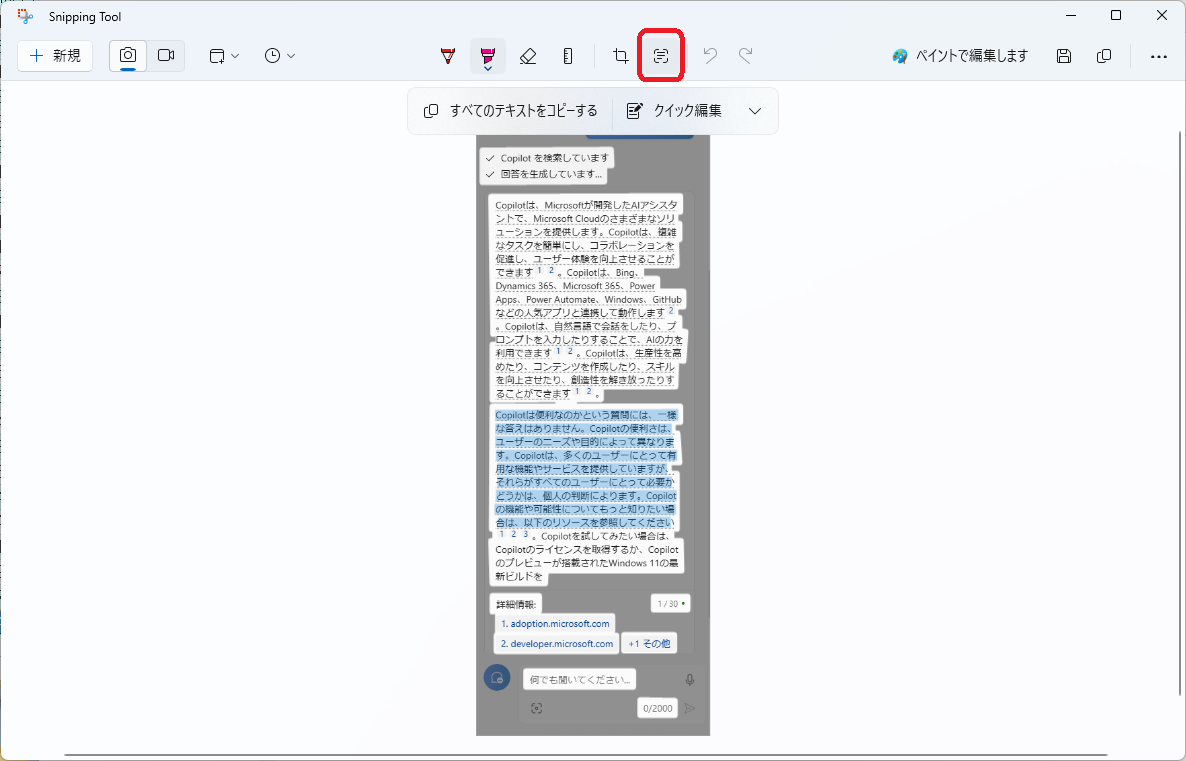Toggle the highlighter tool
1186x761 pixels.
coord(487,56)
